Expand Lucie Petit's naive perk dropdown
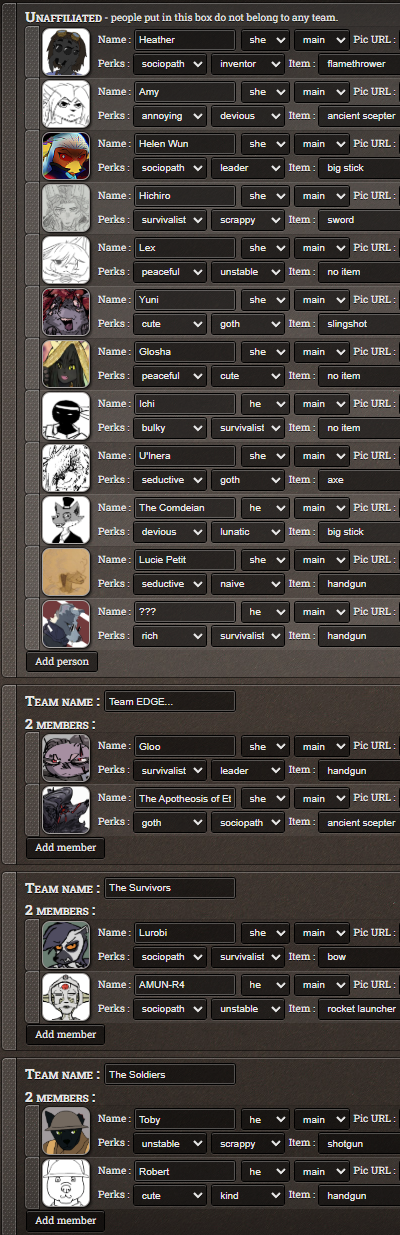 247,584
